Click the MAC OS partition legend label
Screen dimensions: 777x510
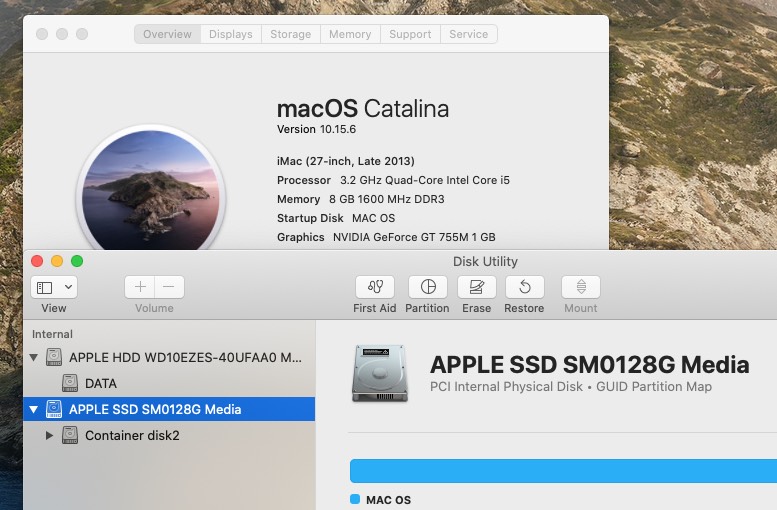click(388, 500)
